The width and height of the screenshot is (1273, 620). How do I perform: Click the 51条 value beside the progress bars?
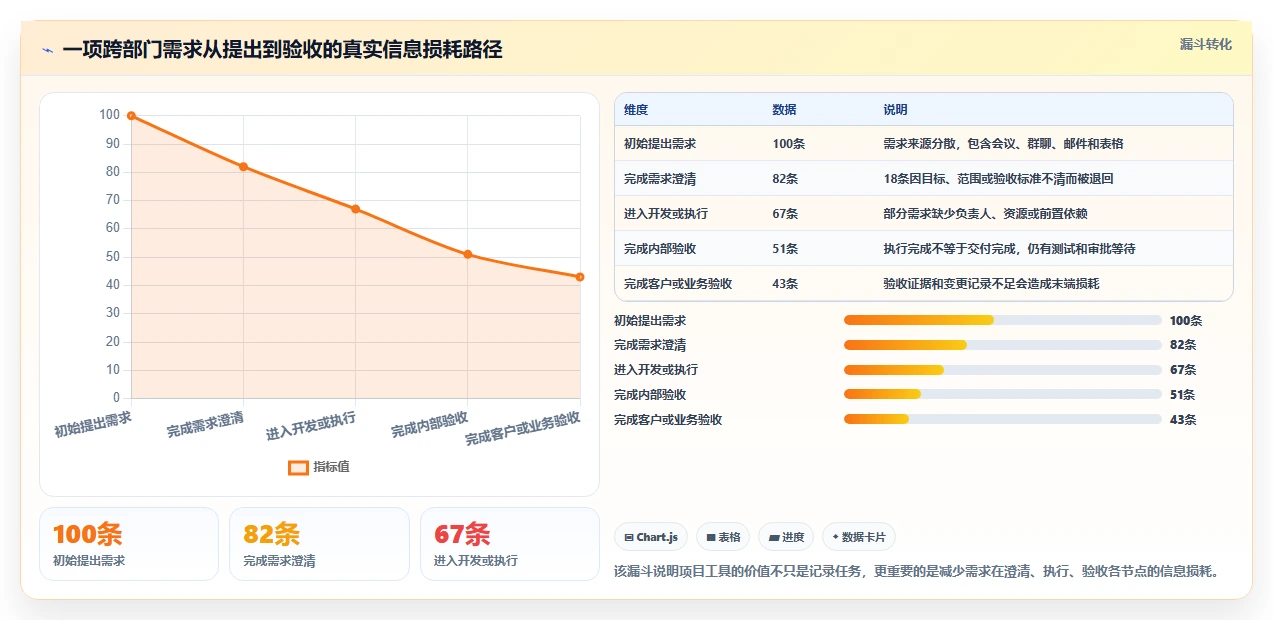(1183, 395)
